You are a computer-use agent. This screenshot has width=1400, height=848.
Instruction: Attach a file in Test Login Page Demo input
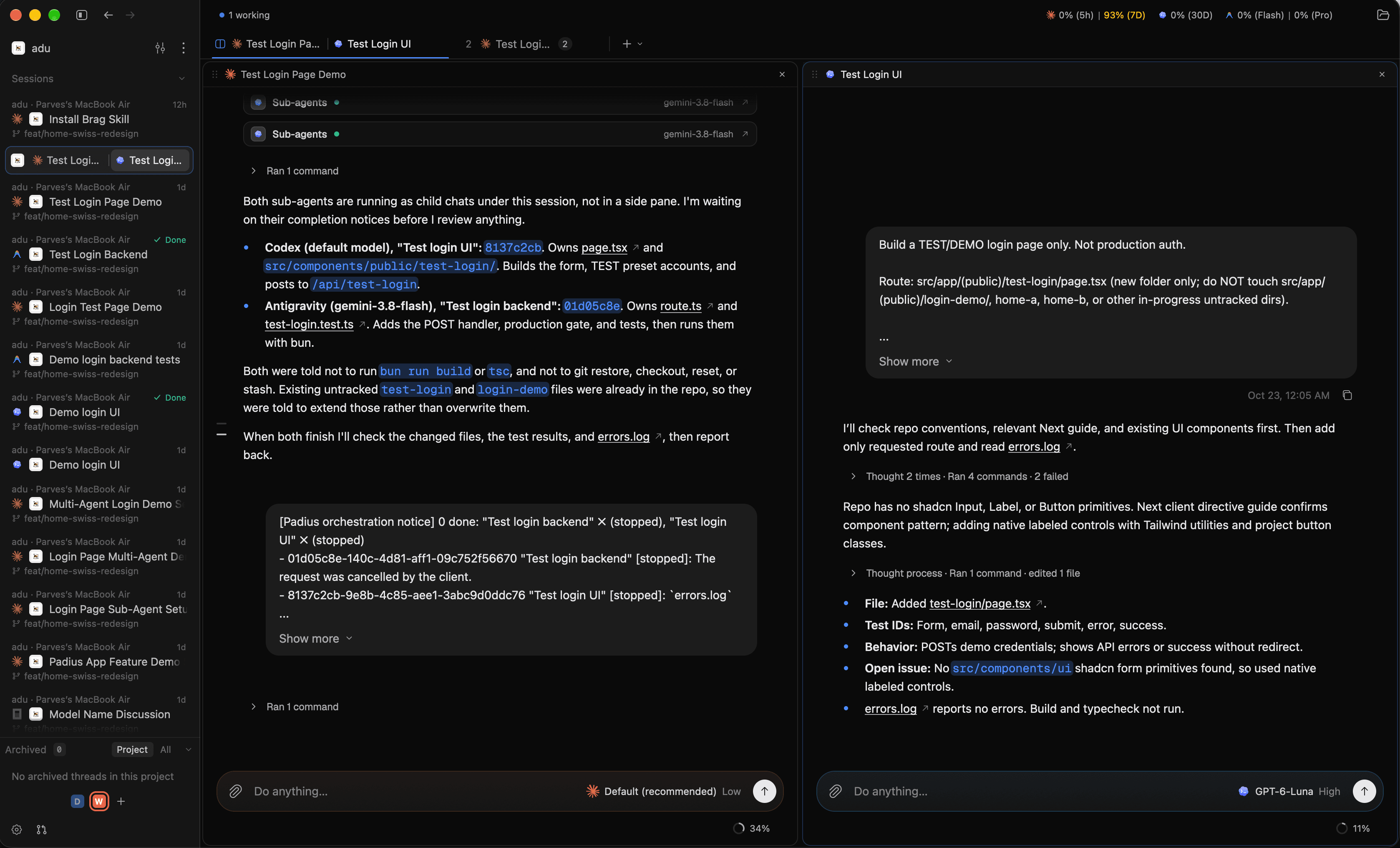pyautogui.click(x=235, y=791)
